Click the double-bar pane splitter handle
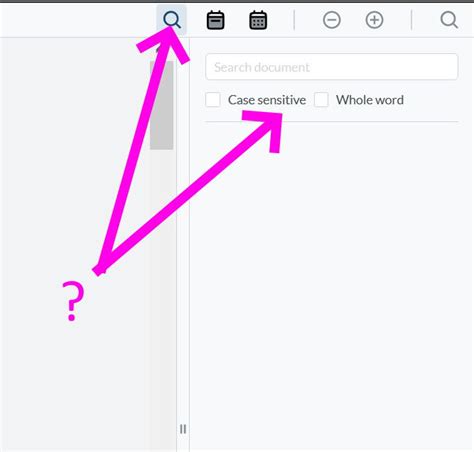 click(183, 429)
